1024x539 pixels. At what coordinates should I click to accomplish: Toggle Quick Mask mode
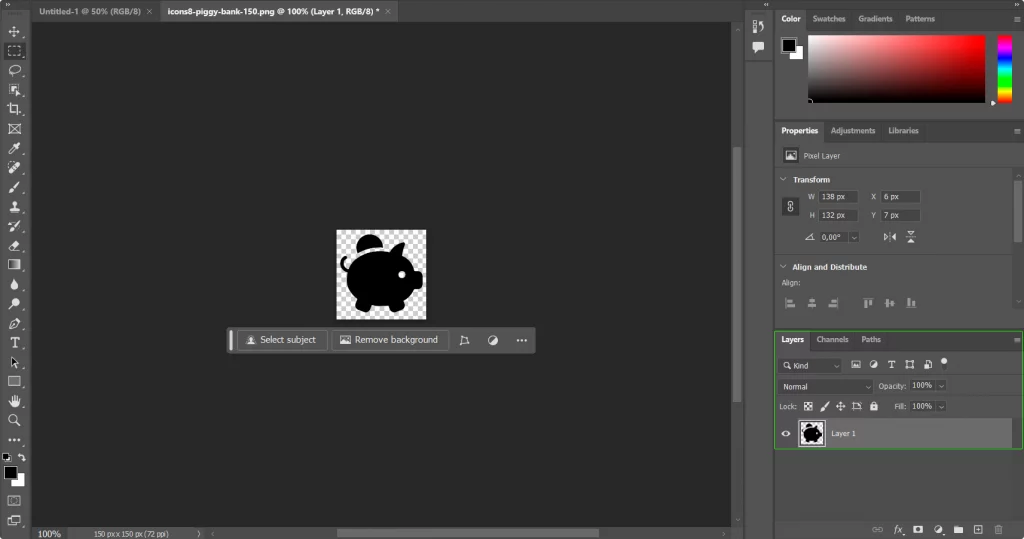14,500
